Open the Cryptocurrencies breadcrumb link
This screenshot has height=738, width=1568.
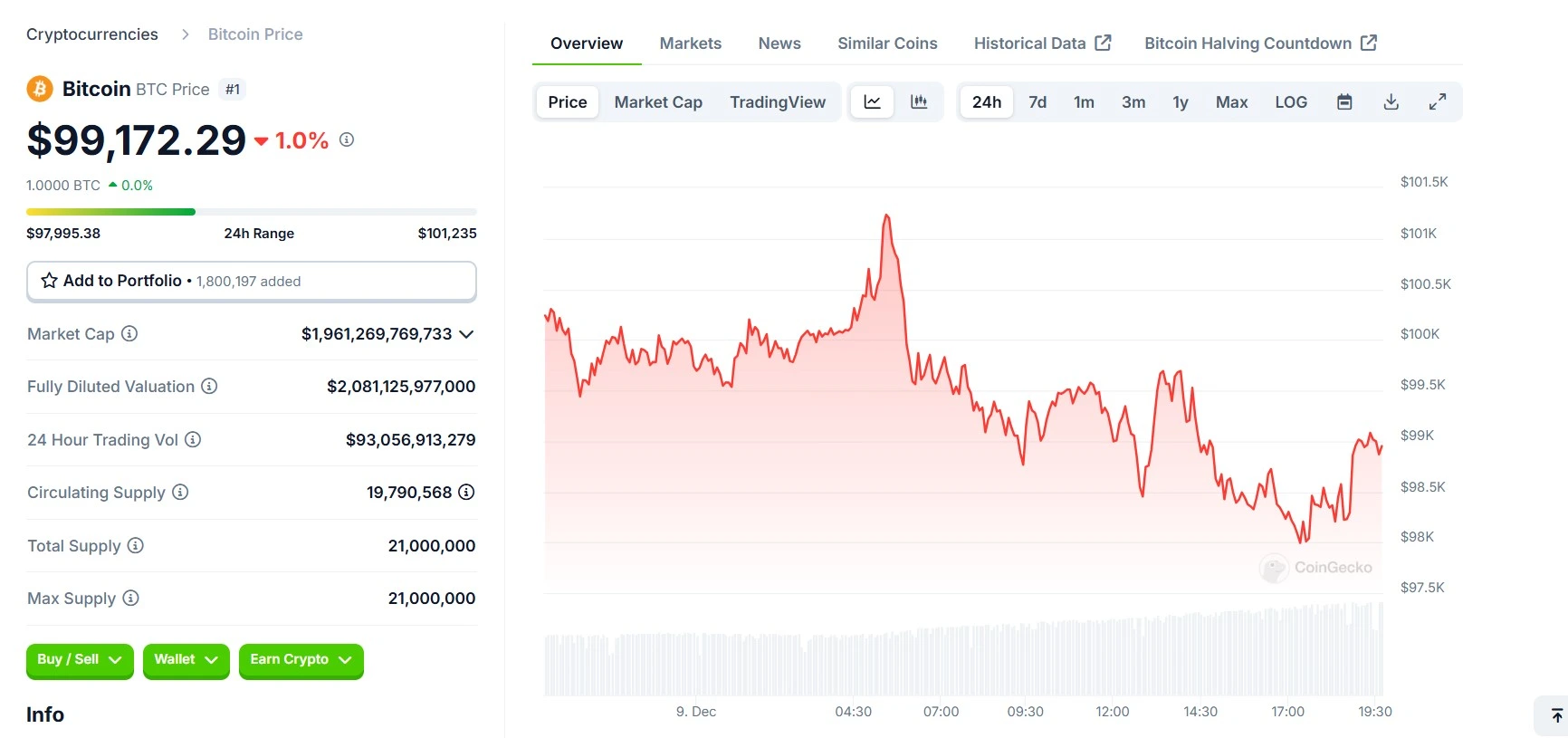coord(92,34)
